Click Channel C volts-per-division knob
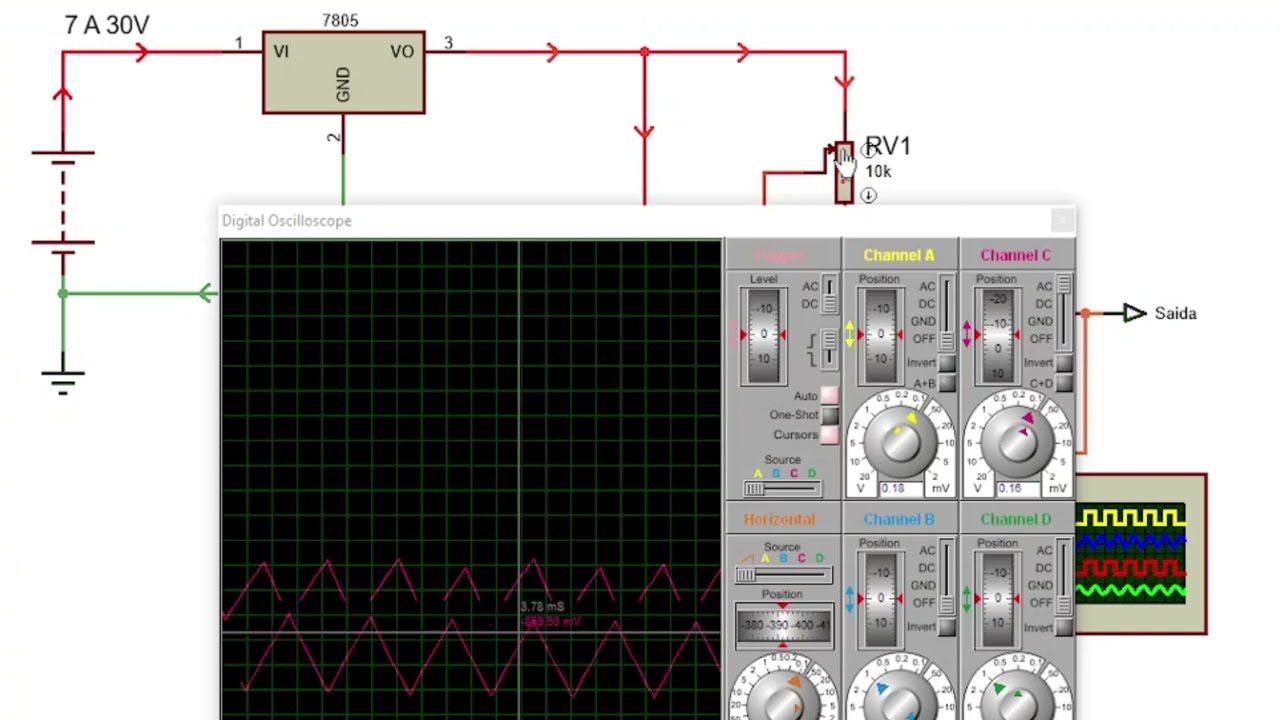 pos(1016,441)
